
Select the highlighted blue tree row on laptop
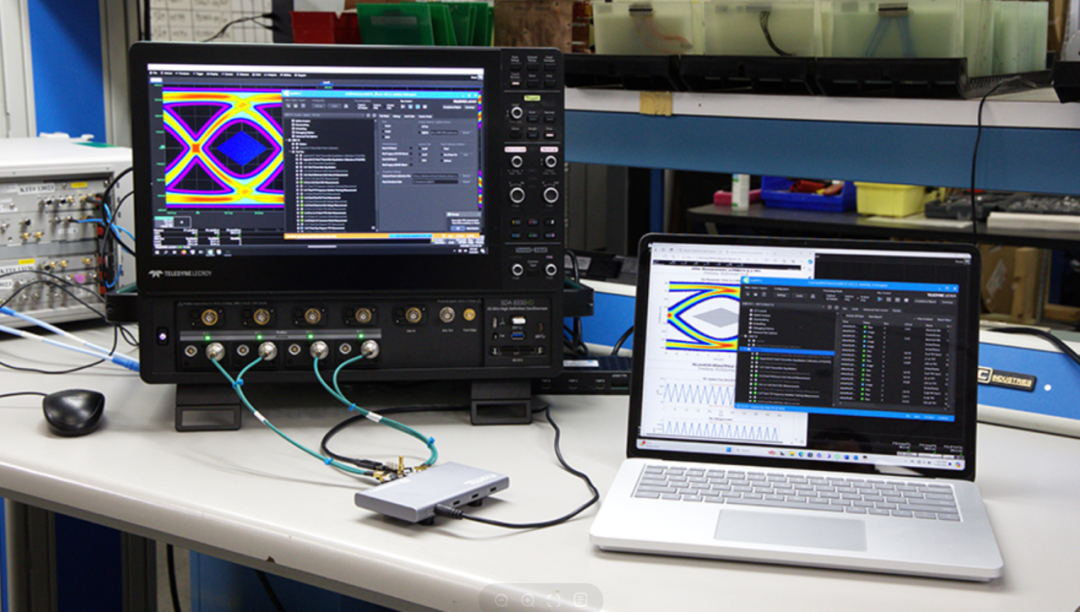[787, 353]
